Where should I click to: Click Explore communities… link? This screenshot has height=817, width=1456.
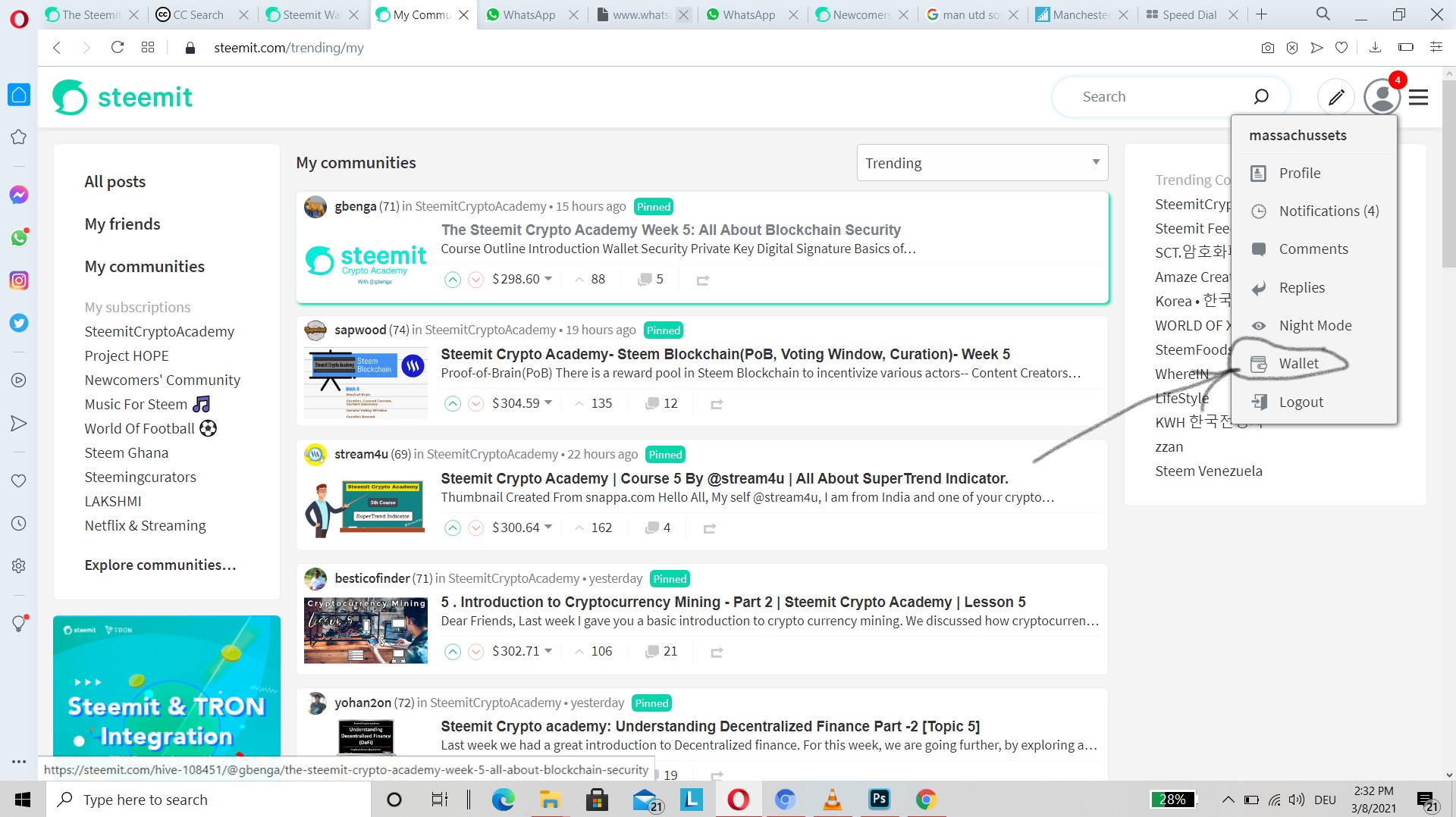161,565
